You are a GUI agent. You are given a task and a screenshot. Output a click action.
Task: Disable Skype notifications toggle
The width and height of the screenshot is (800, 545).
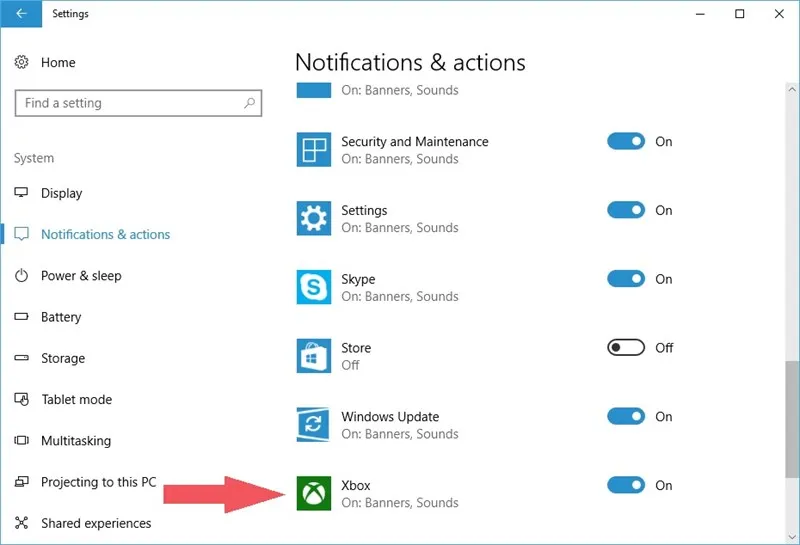tap(626, 279)
